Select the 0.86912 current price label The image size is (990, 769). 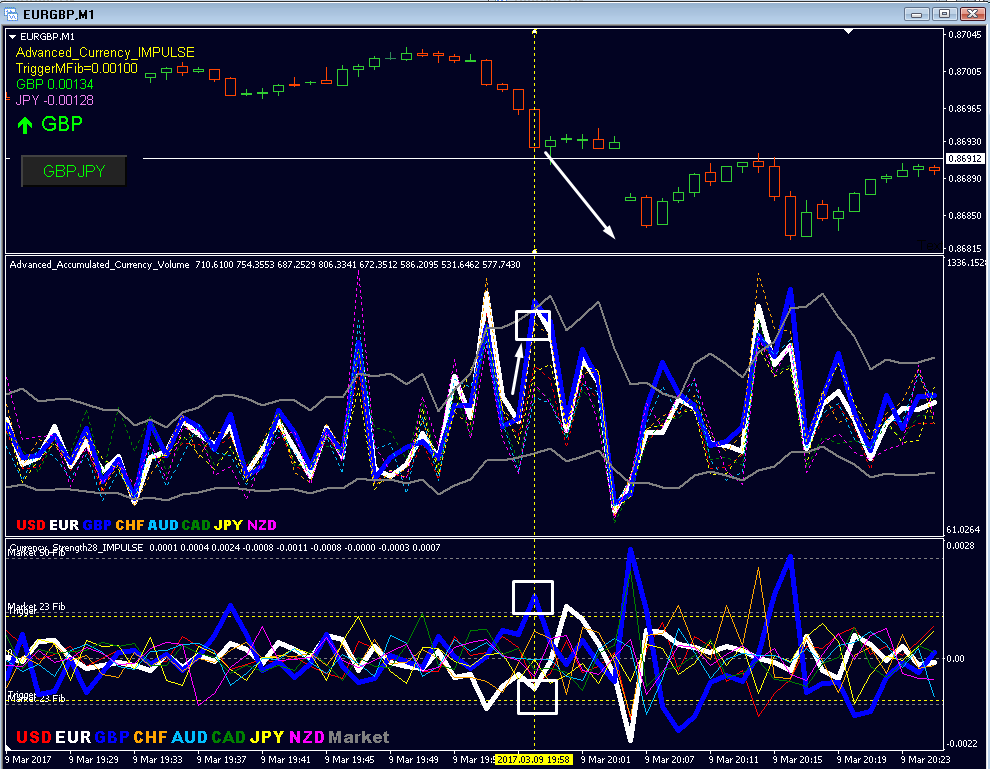[x=964, y=158]
